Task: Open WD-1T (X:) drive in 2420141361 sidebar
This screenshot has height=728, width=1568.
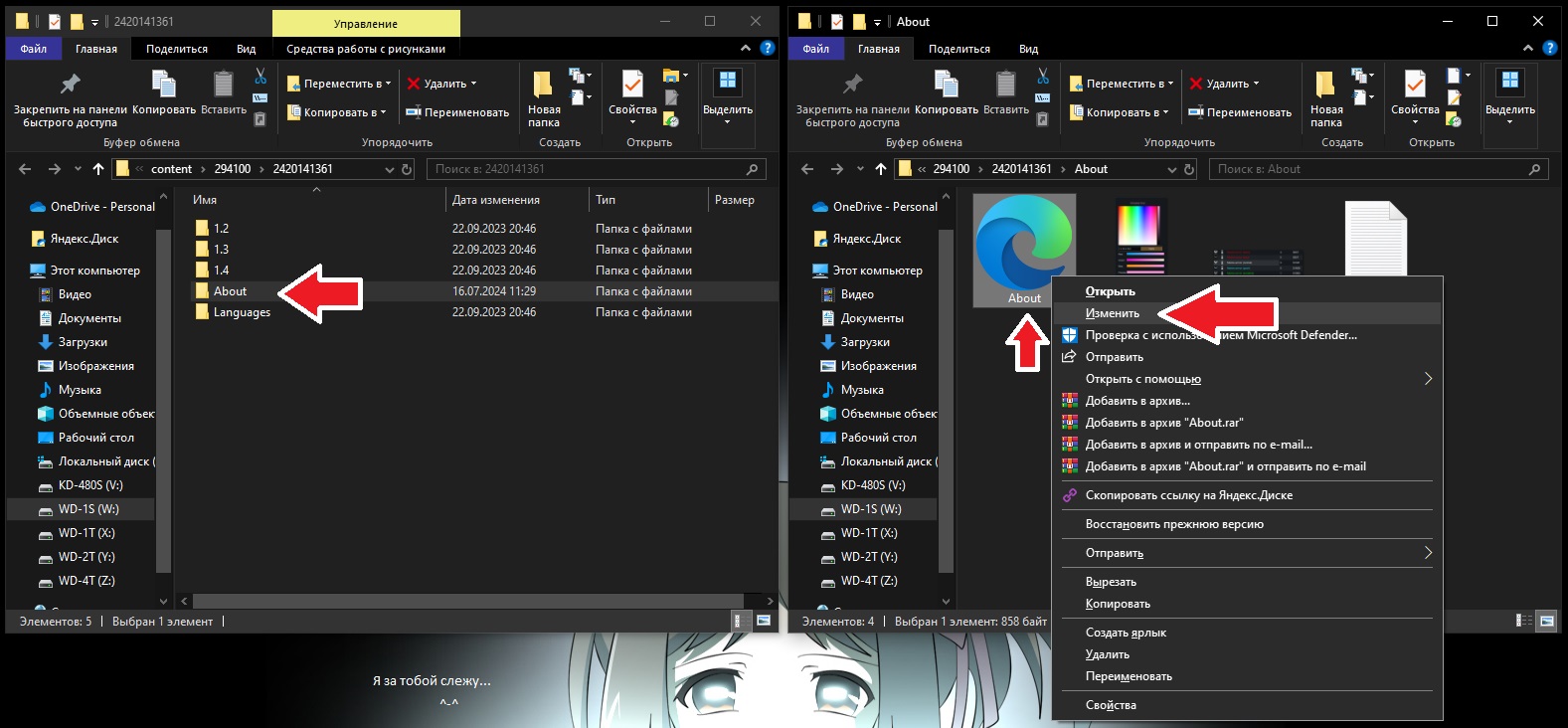Action: [87, 533]
